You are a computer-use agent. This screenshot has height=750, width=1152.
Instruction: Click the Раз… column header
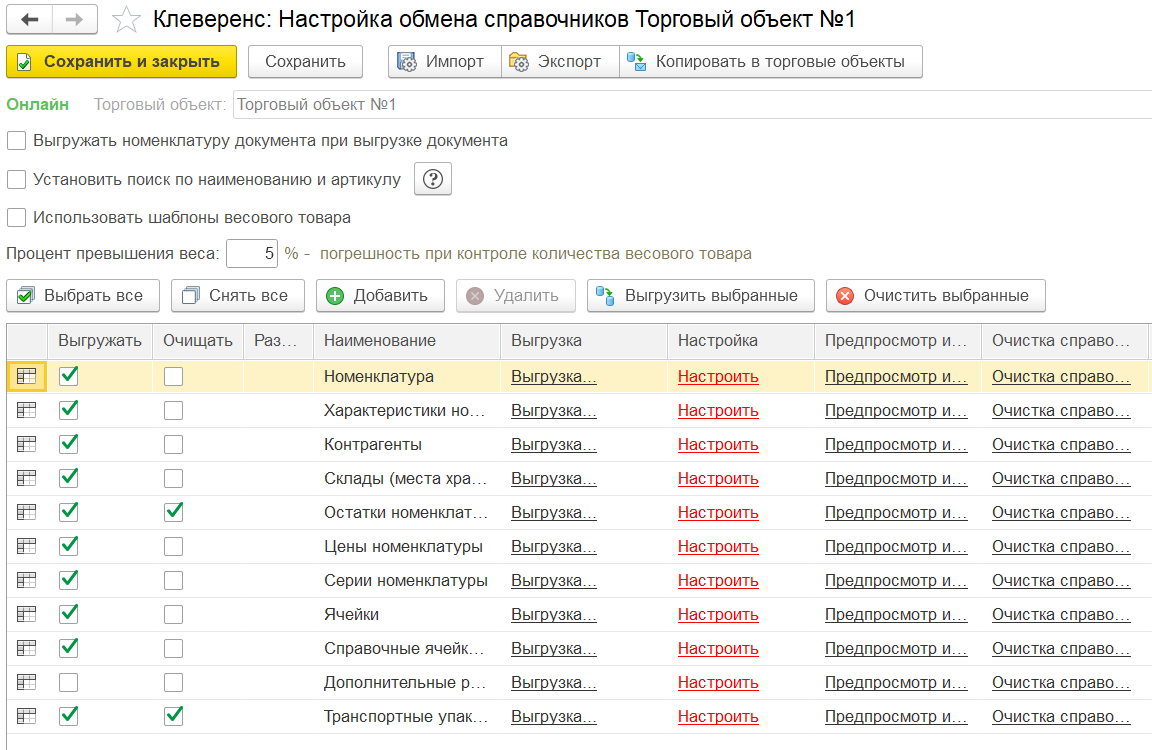tap(278, 341)
